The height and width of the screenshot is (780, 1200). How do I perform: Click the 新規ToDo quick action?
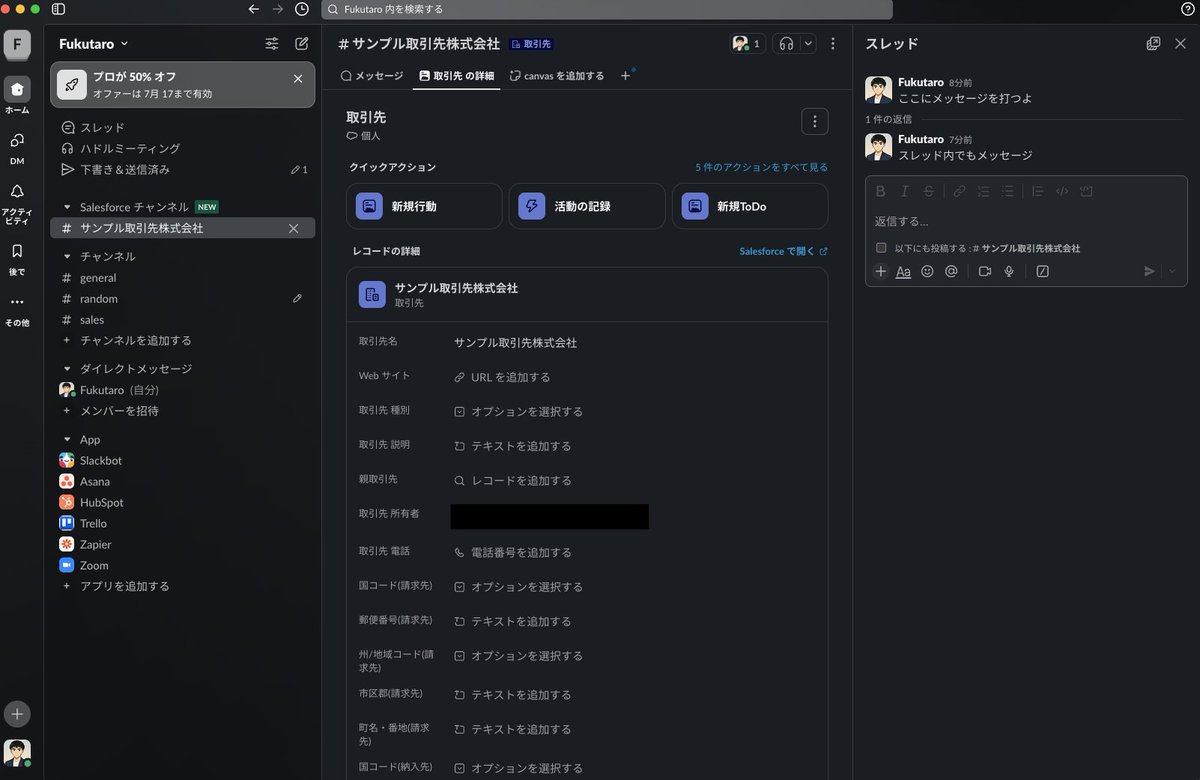coord(750,206)
